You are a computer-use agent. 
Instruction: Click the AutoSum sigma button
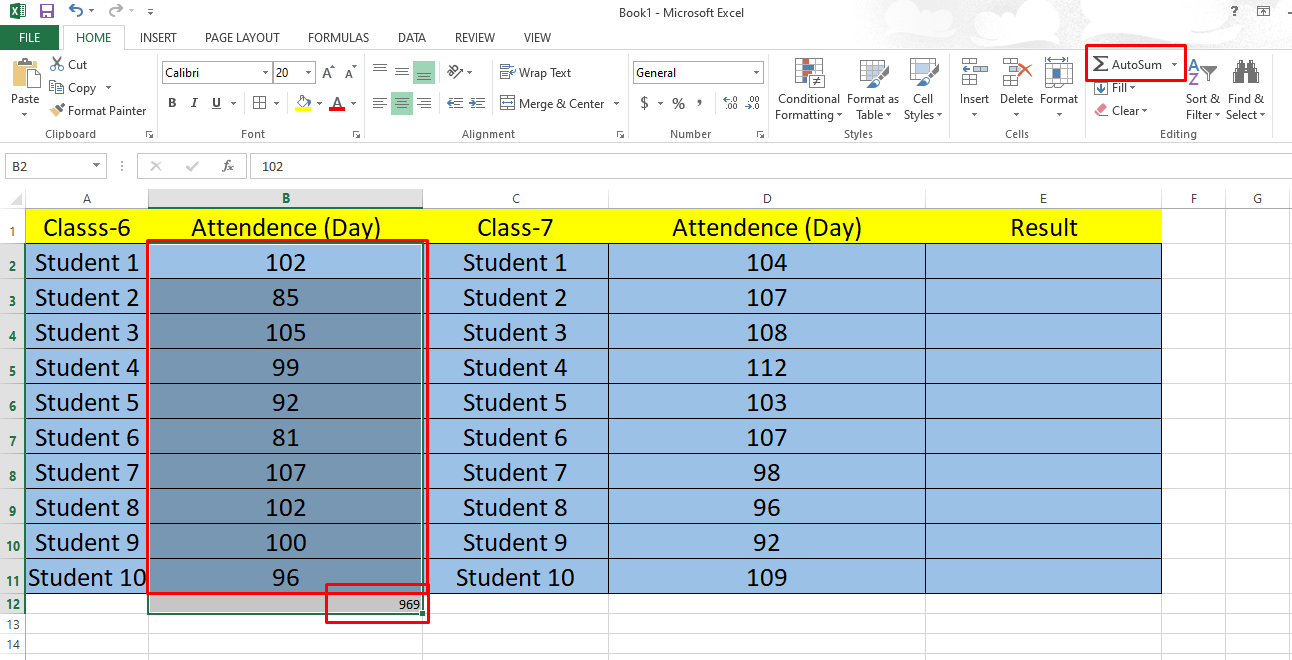pos(1127,65)
